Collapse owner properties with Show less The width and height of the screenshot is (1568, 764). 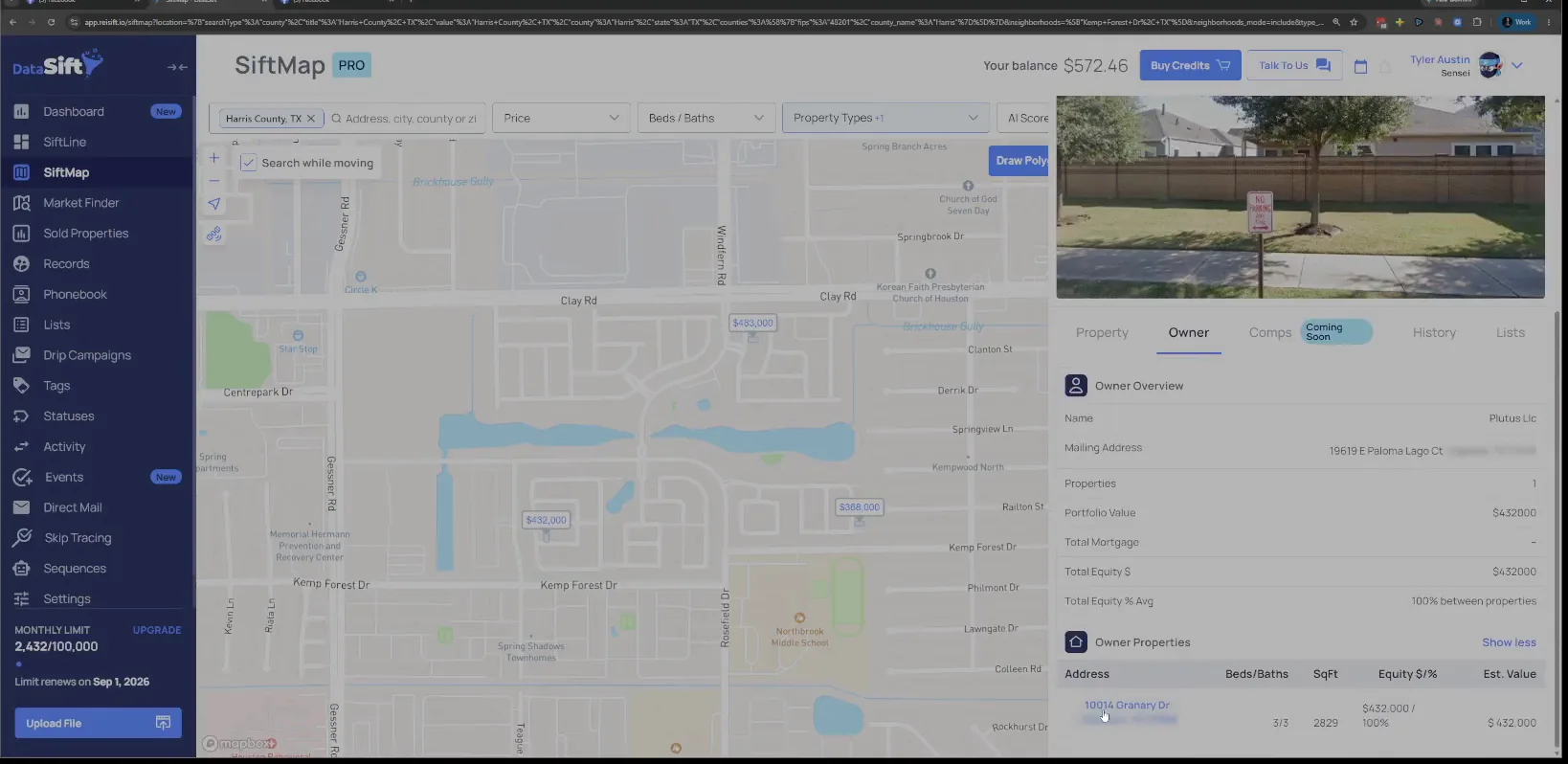[1509, 642]
